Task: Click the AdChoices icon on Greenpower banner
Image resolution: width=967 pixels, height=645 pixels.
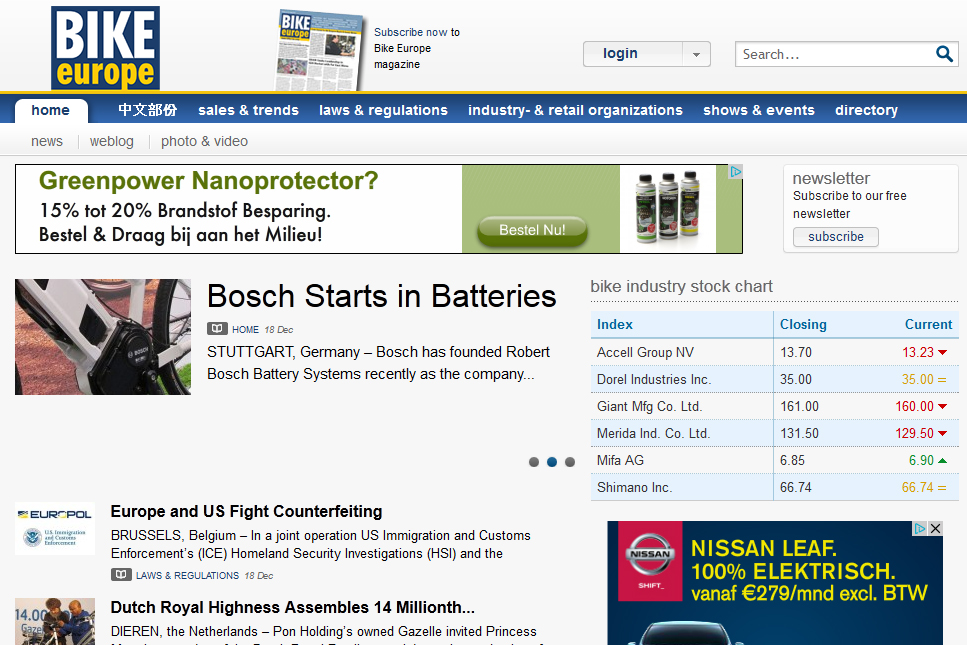Action: coord(735,172)
